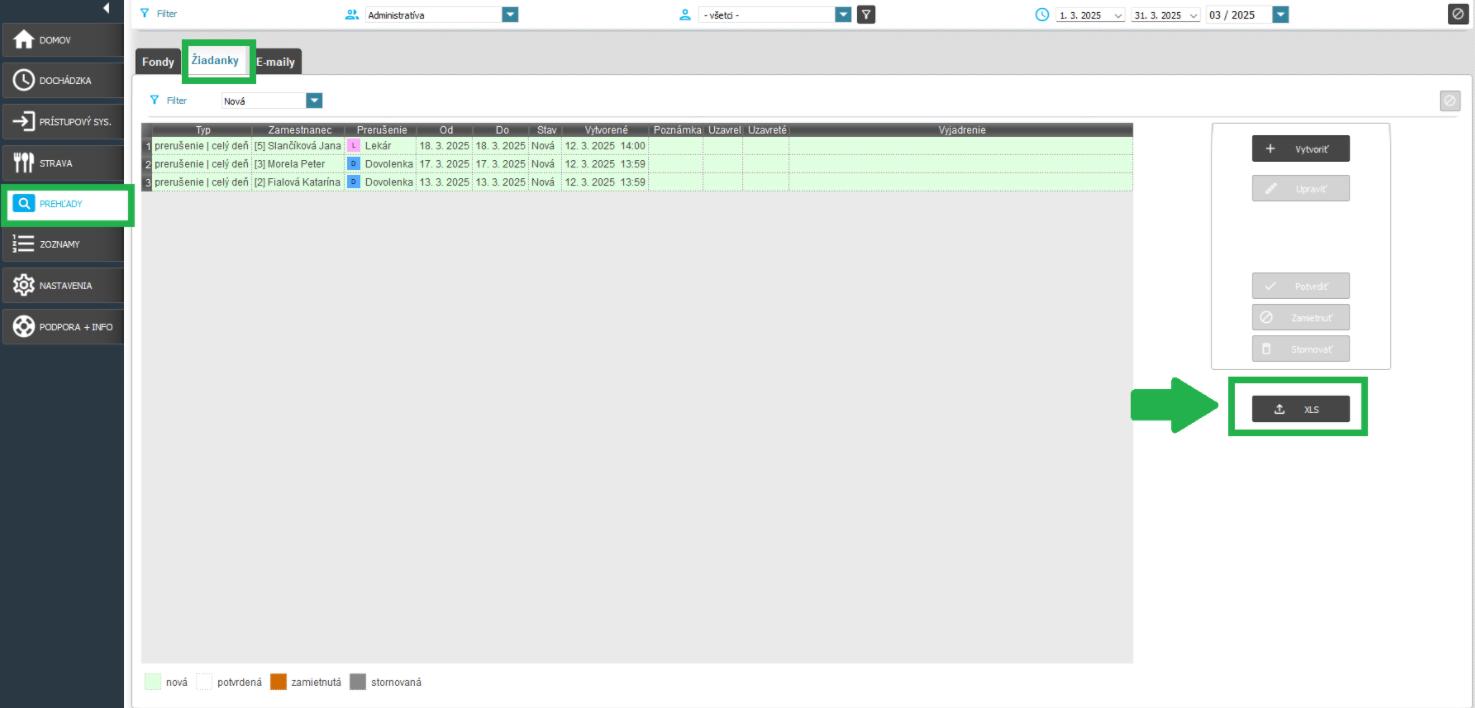The image size is (1475, 708).
Task: Export requests with the XLS button
Action: pos(1300,409)
